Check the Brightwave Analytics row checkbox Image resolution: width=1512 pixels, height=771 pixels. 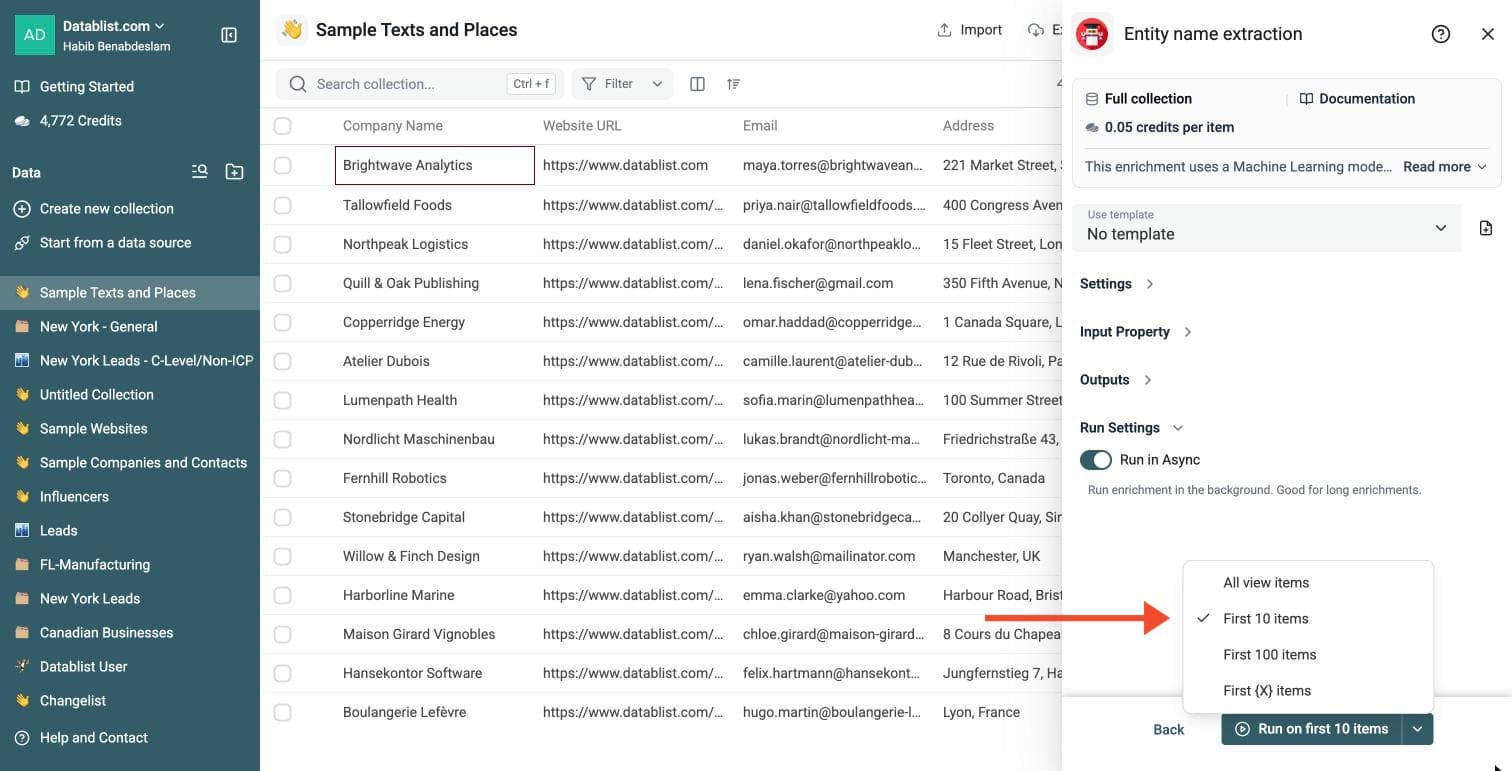[x=283, y=165]
